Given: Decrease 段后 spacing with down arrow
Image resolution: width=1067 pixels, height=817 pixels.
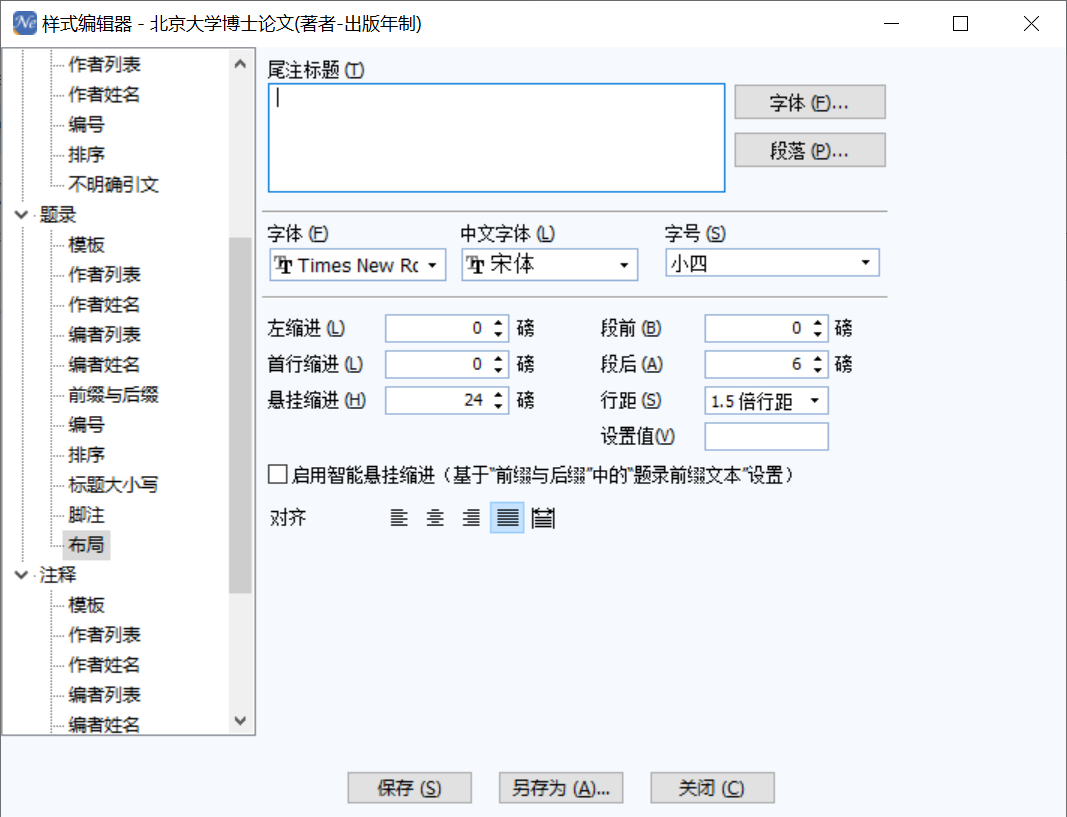Looking at the screenshot, I should [x=818, y=371].
